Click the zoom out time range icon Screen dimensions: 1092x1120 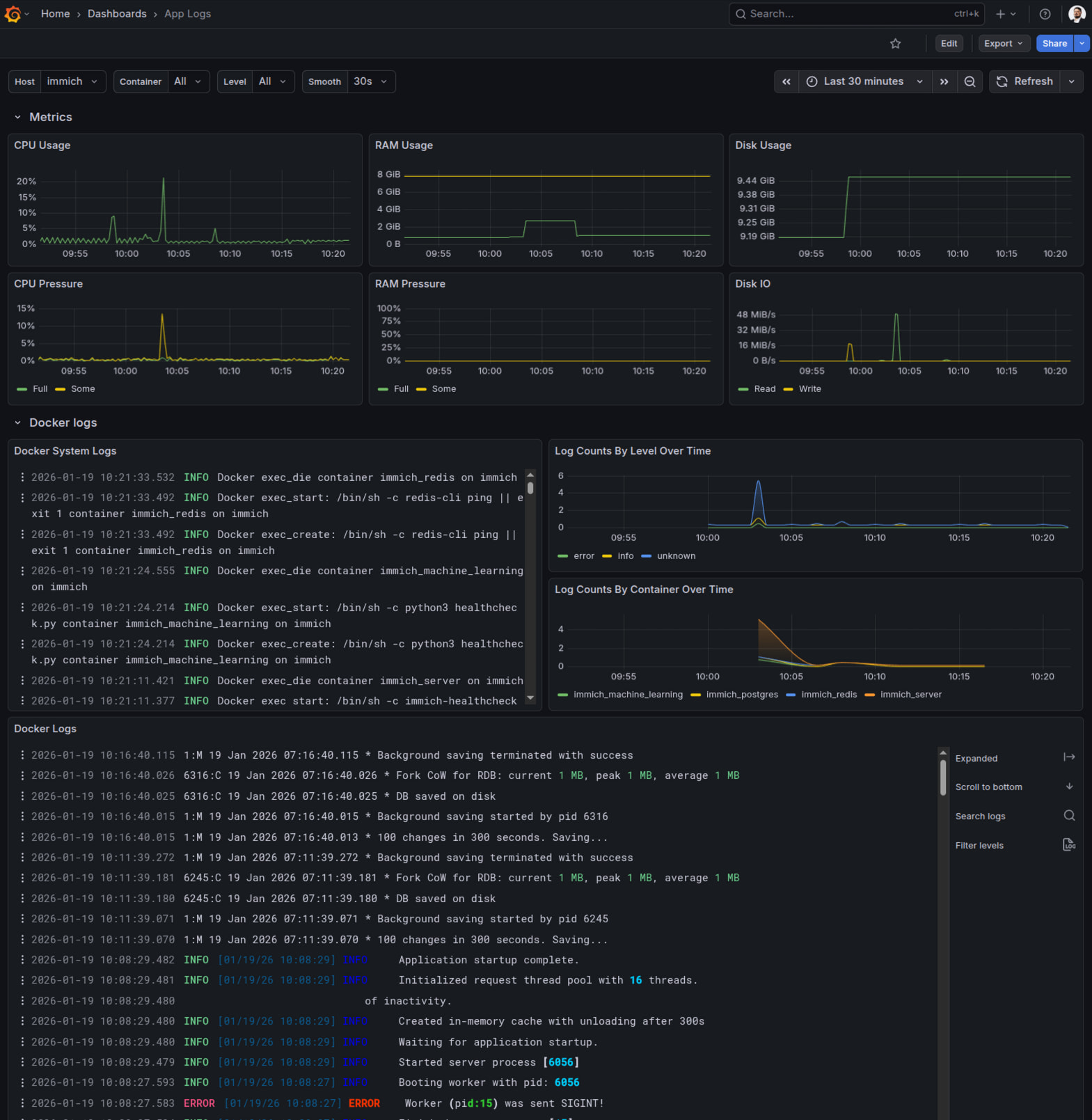click(970, 81)
